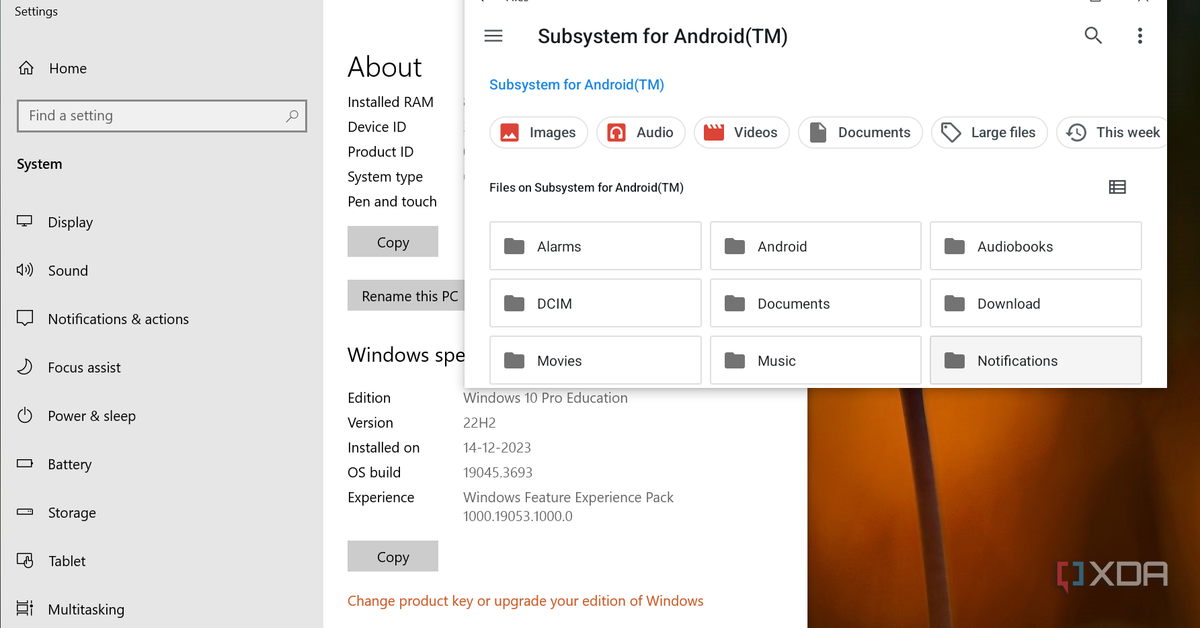
Task: Select the Large files filter chip
Action: [990, 132]
